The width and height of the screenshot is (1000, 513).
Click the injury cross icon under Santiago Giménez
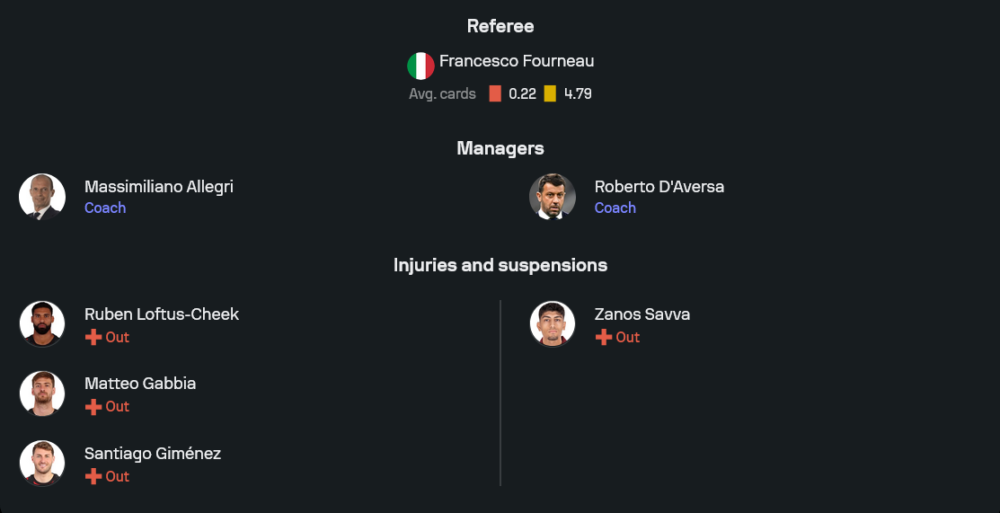coord(93,477)
